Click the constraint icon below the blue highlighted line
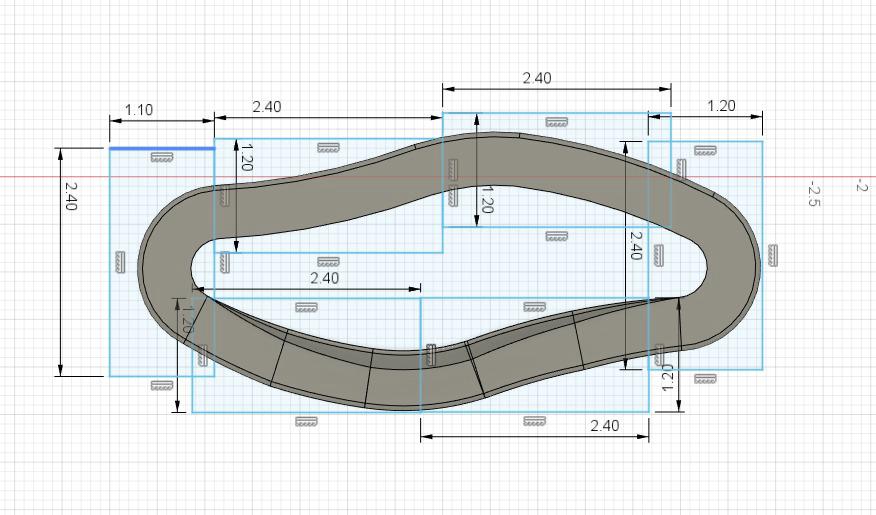The height and width of the screenshot is (515, 876). 162,157
